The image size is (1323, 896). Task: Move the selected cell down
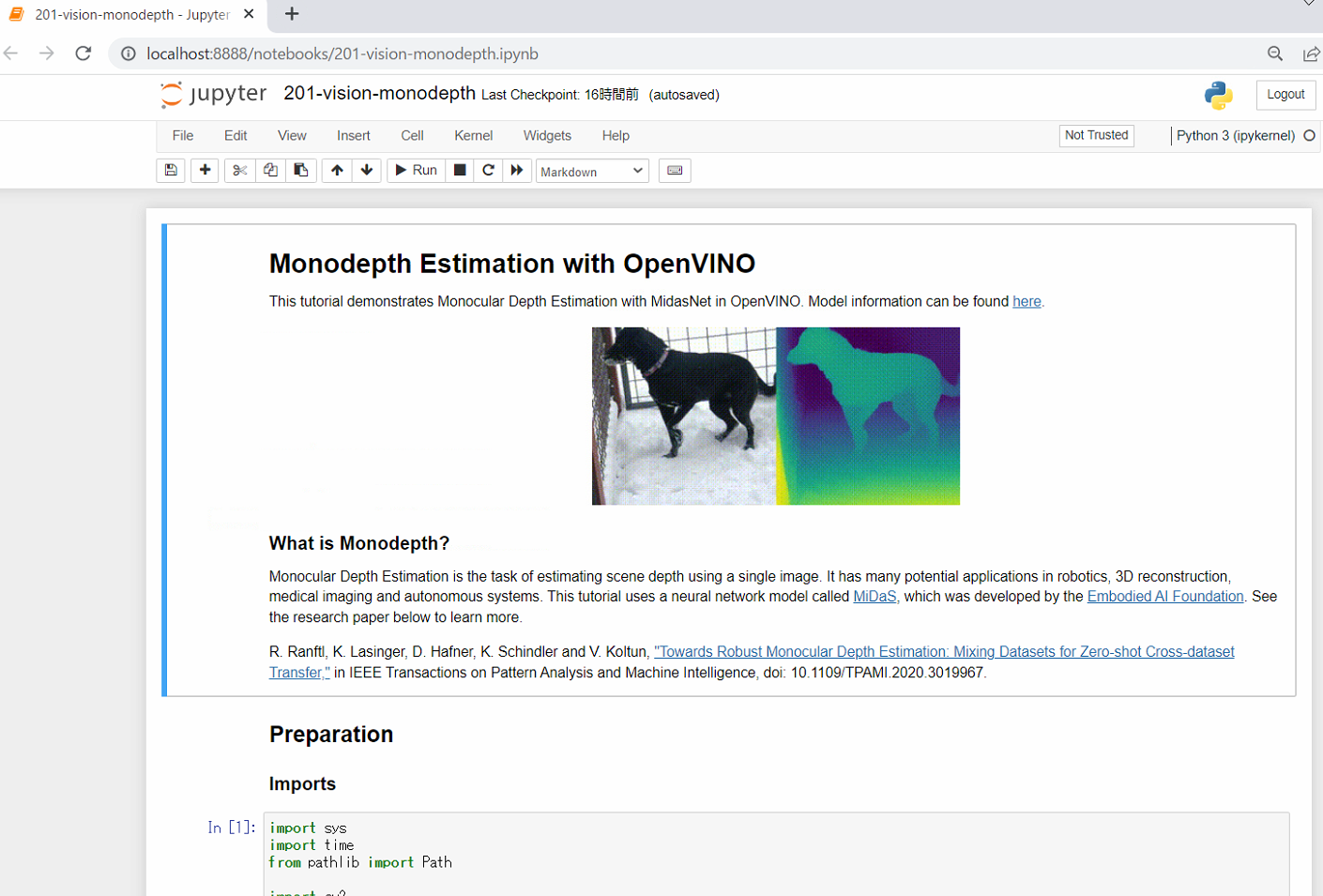click(366, 170)
